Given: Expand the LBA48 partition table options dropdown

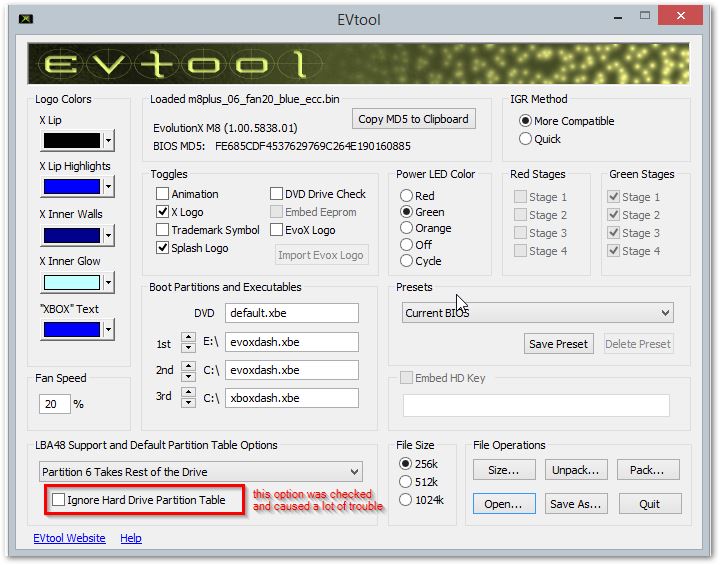Looking at the screenshot, I should click(201, 472).
